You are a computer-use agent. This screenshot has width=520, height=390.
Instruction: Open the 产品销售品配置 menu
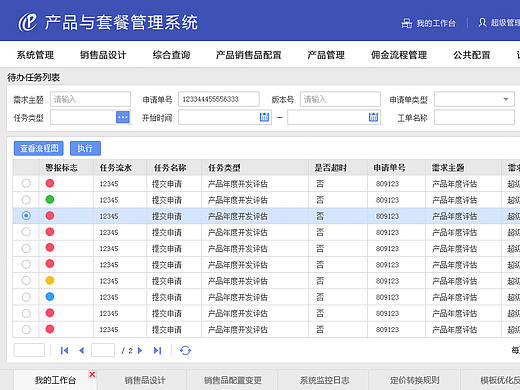pos(249,55)
